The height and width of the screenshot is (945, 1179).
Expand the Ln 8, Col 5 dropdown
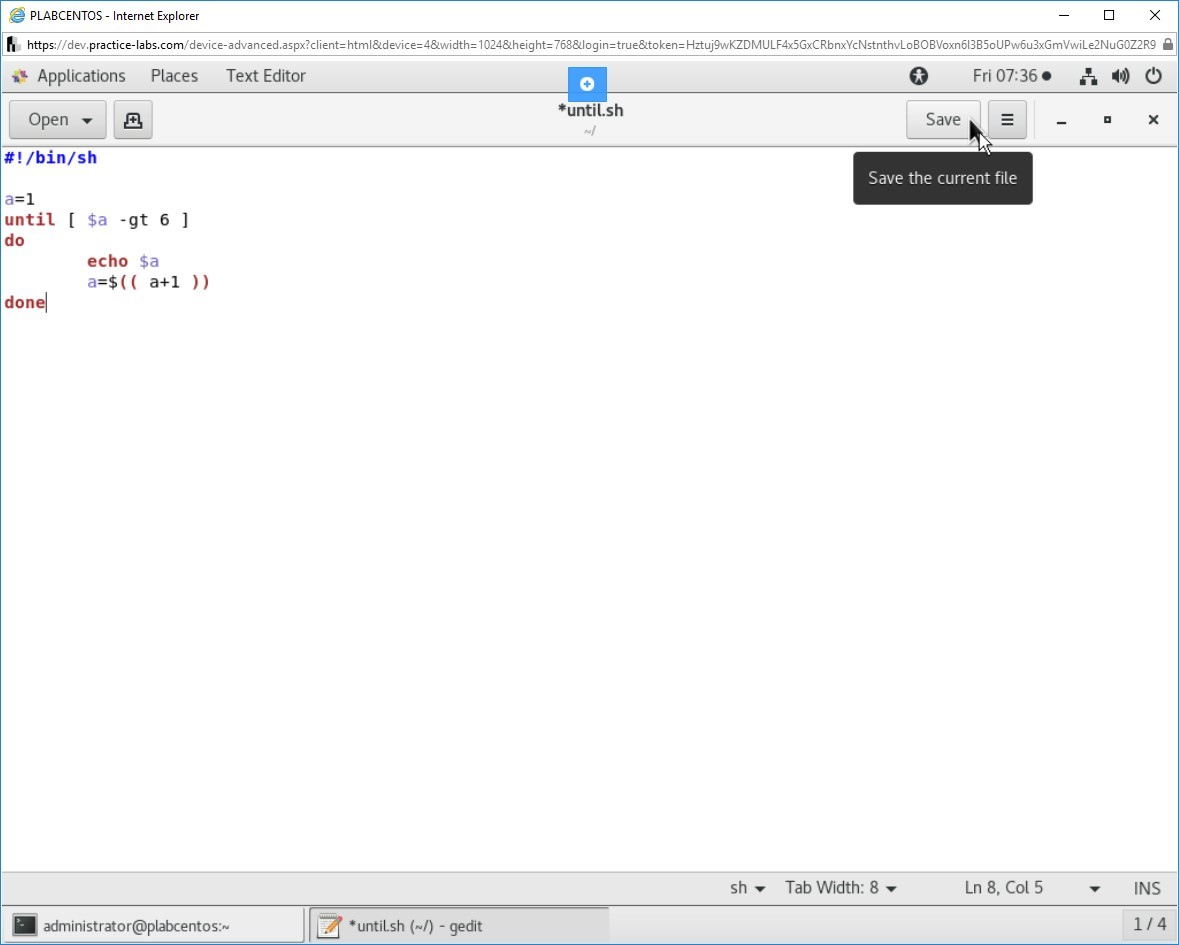point(1094,888)
